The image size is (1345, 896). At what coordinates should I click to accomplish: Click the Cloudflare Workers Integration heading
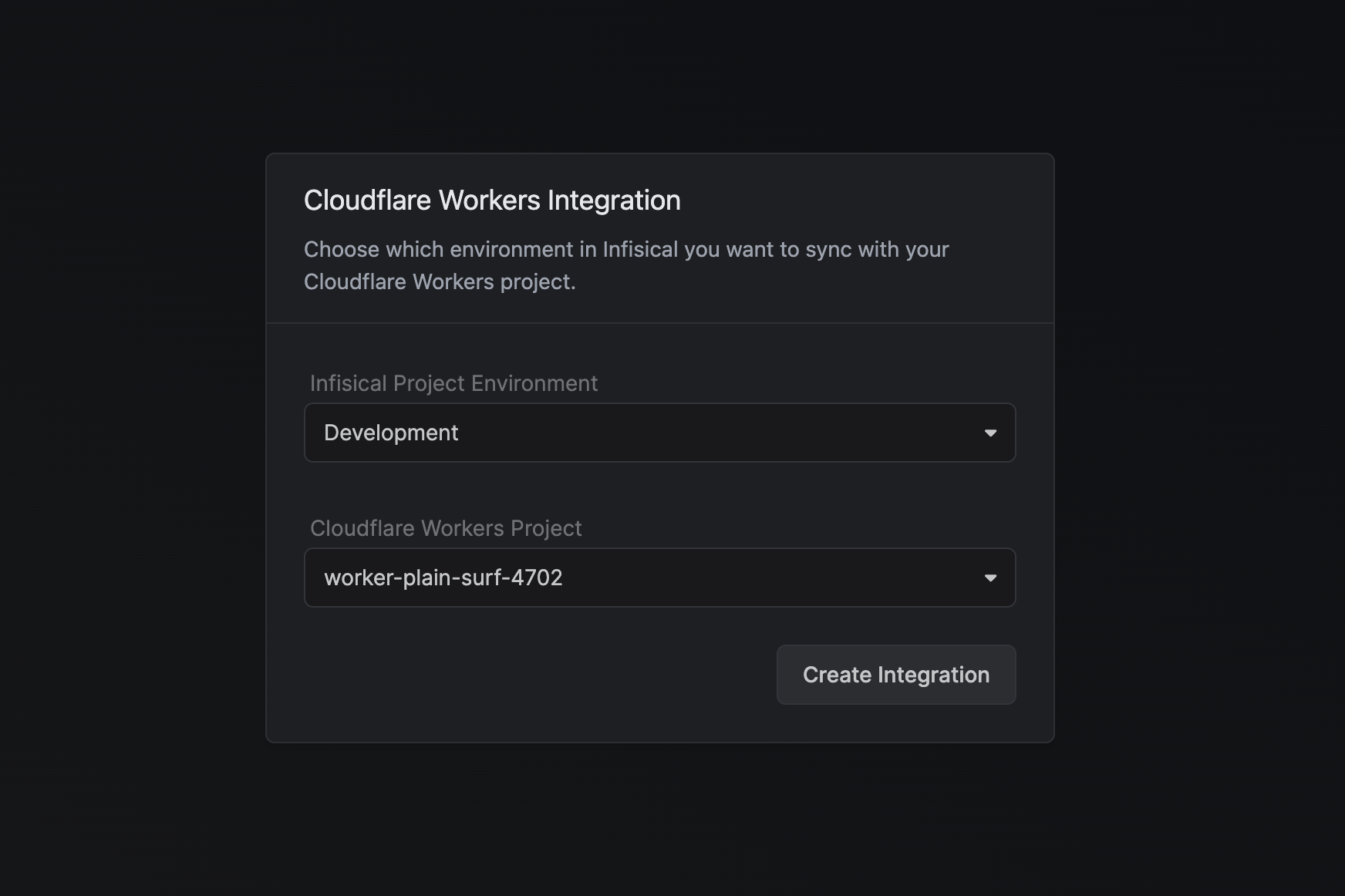coord(492,200)
